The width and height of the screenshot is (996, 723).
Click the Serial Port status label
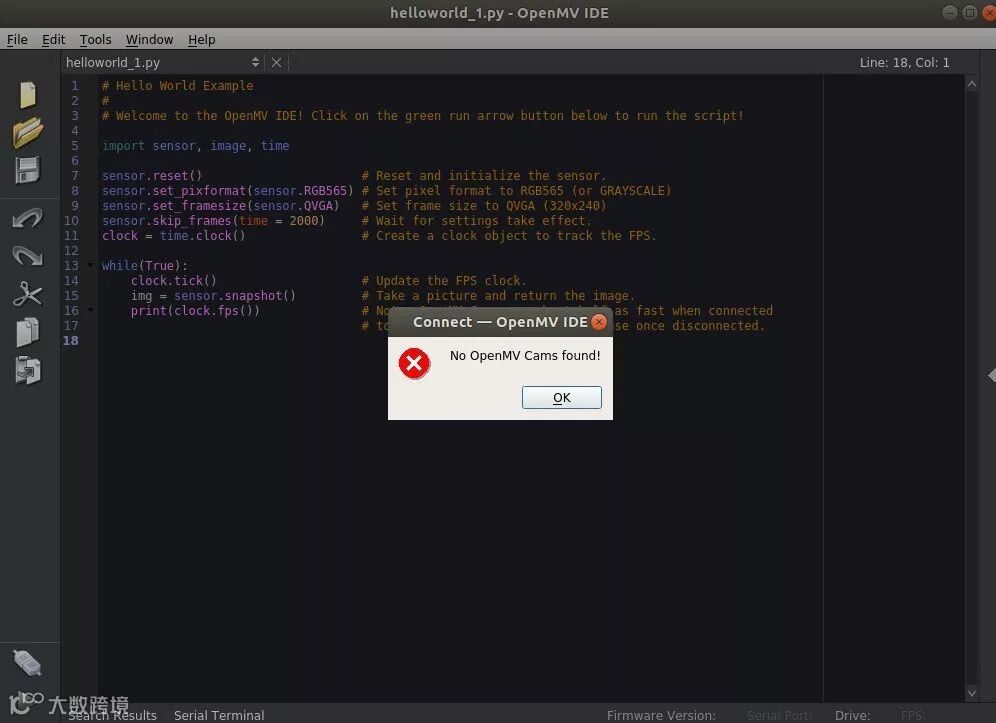pos(779,715)
